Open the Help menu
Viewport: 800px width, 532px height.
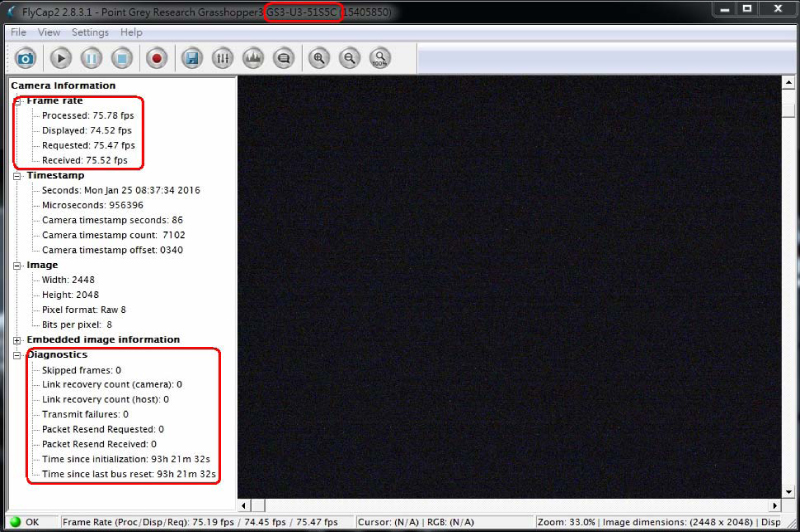pos(131,32)
